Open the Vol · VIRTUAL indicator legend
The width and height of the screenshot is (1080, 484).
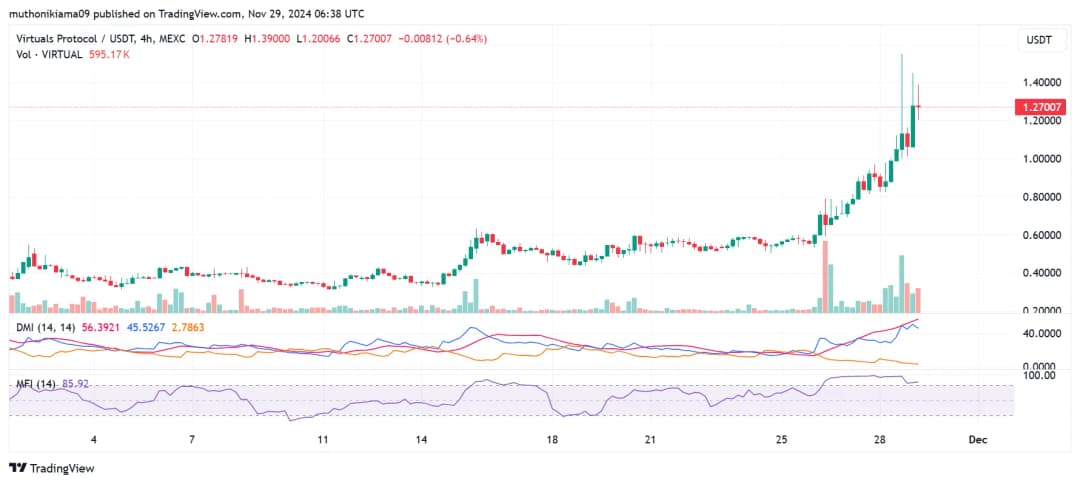click(44, 54)
